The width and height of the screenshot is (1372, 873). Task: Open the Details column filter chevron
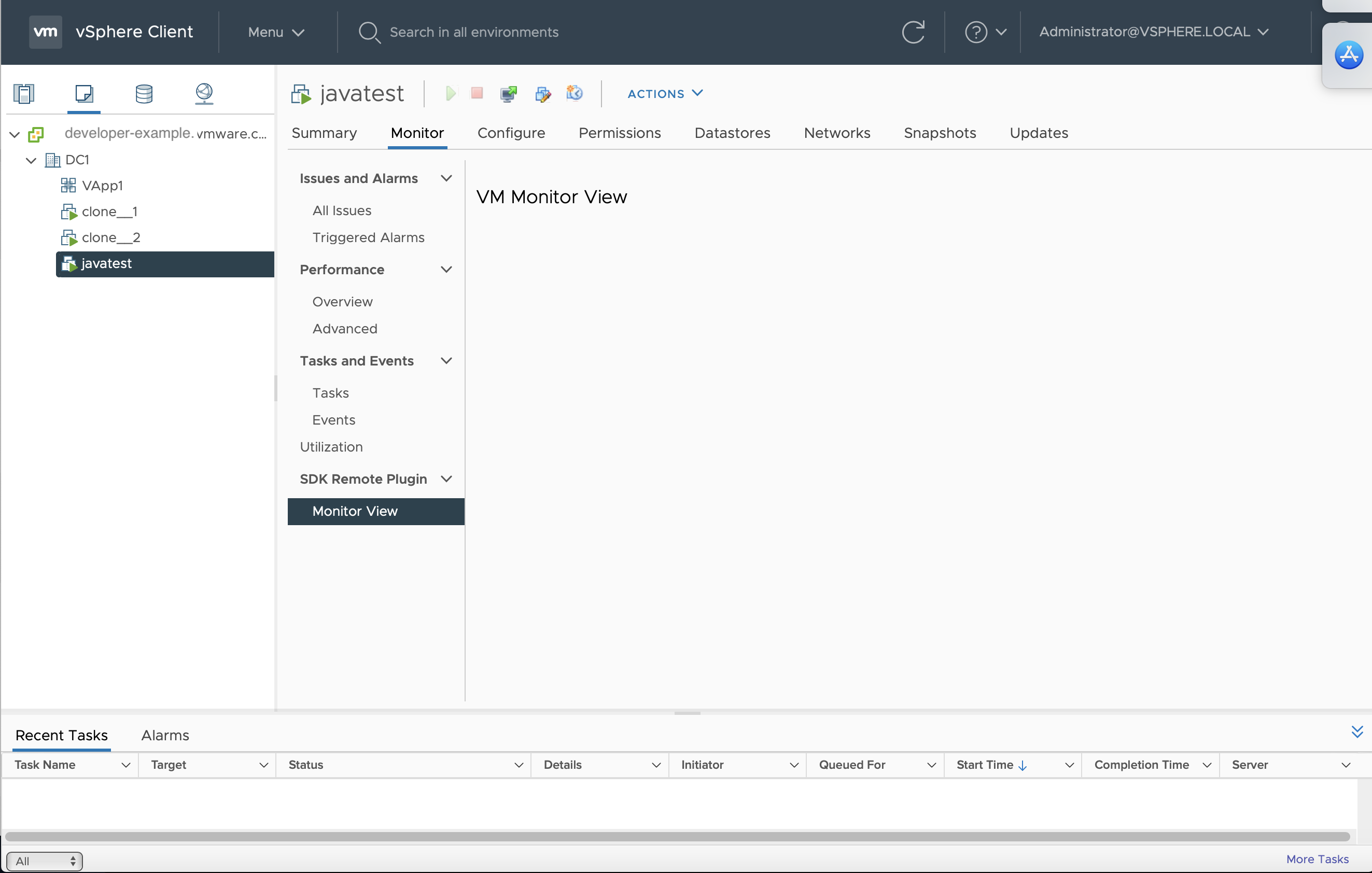[656, 765]
